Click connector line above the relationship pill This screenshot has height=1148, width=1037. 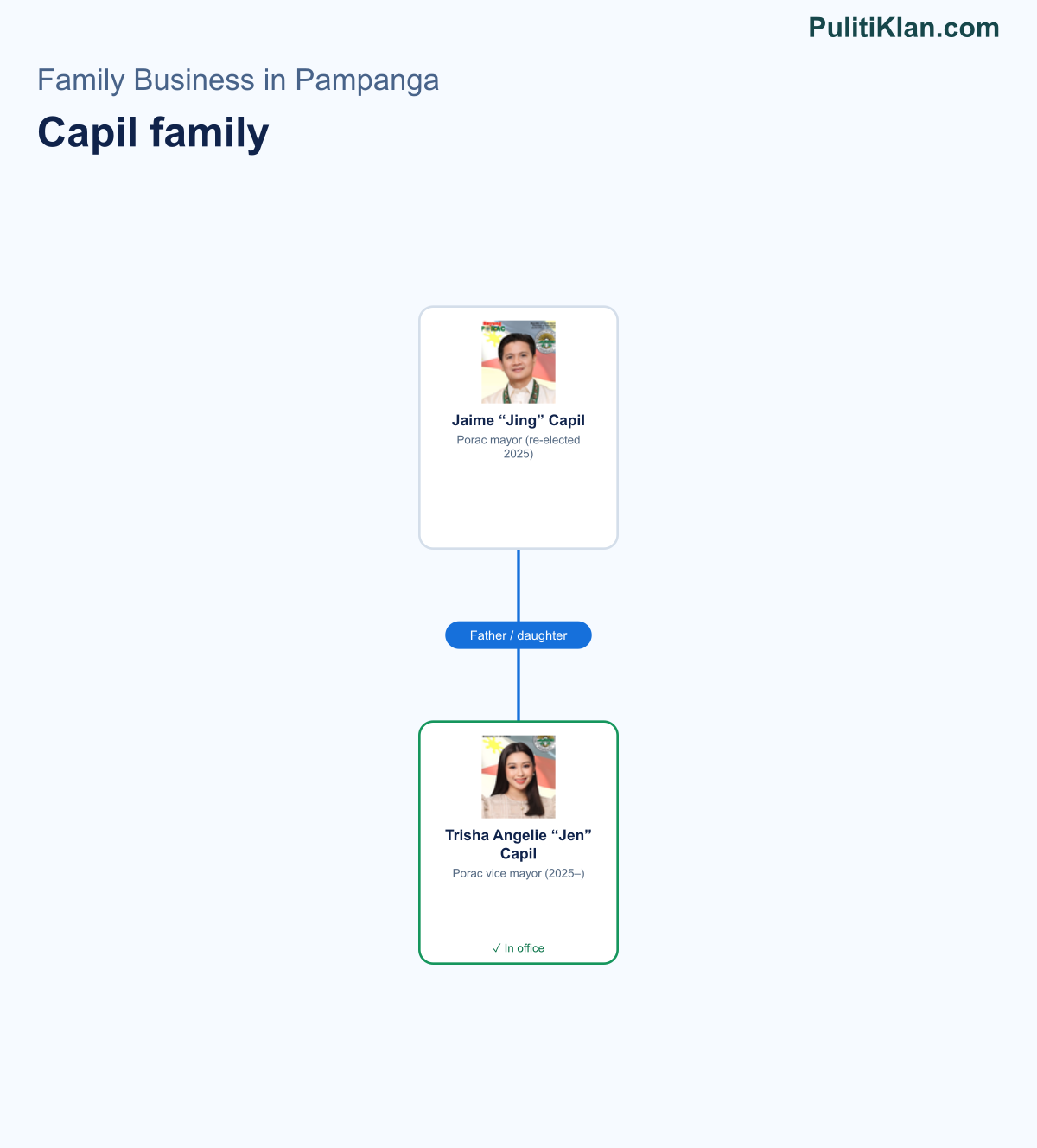coord(518,585)
